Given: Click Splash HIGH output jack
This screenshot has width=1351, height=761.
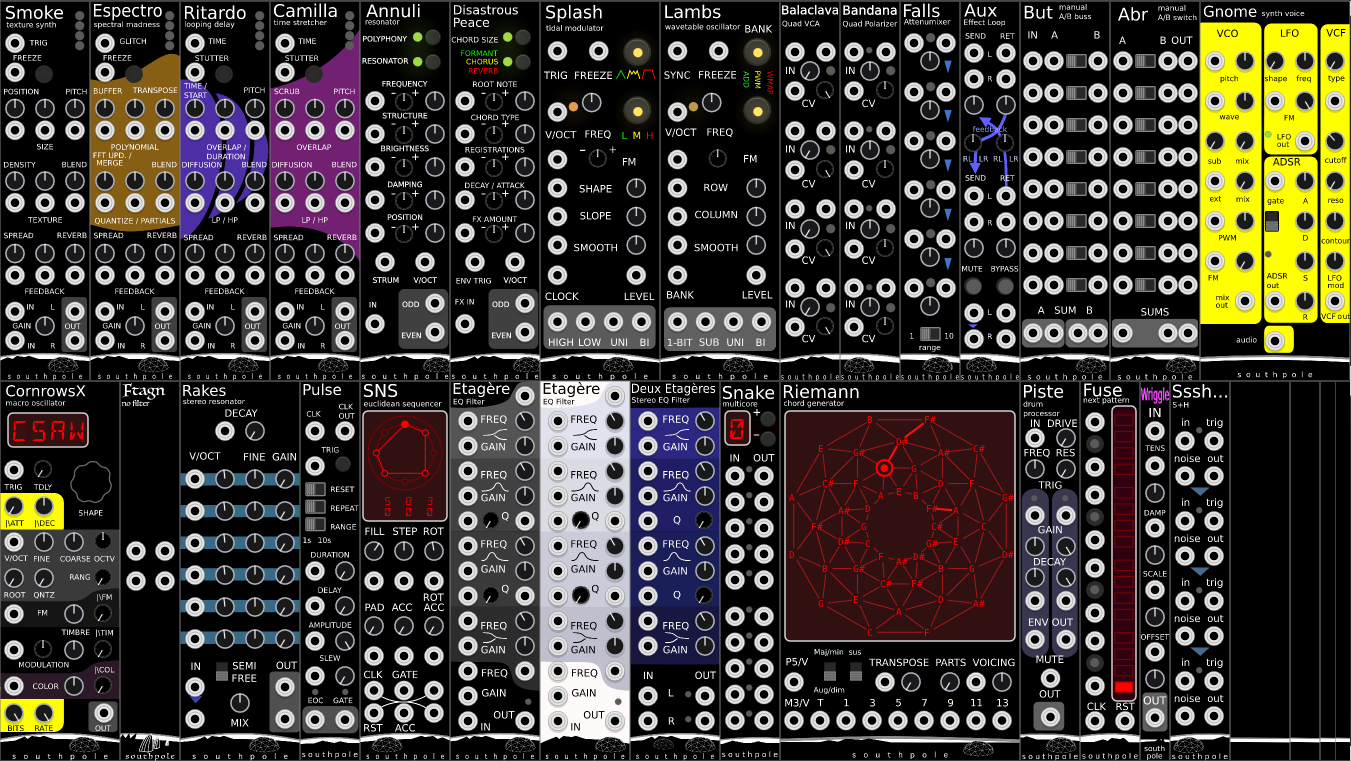Looking at the screenshot, I should [x=557, y=322].
